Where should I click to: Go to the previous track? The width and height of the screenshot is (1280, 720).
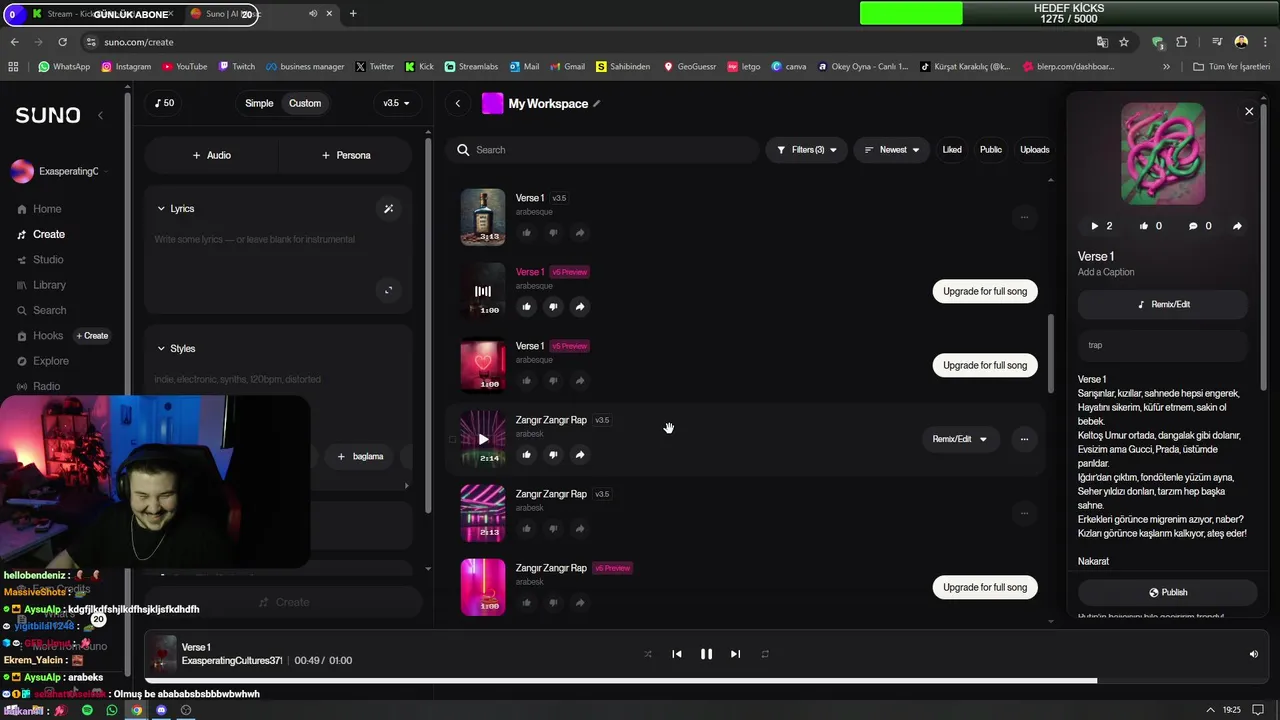(x=677, y=654)
